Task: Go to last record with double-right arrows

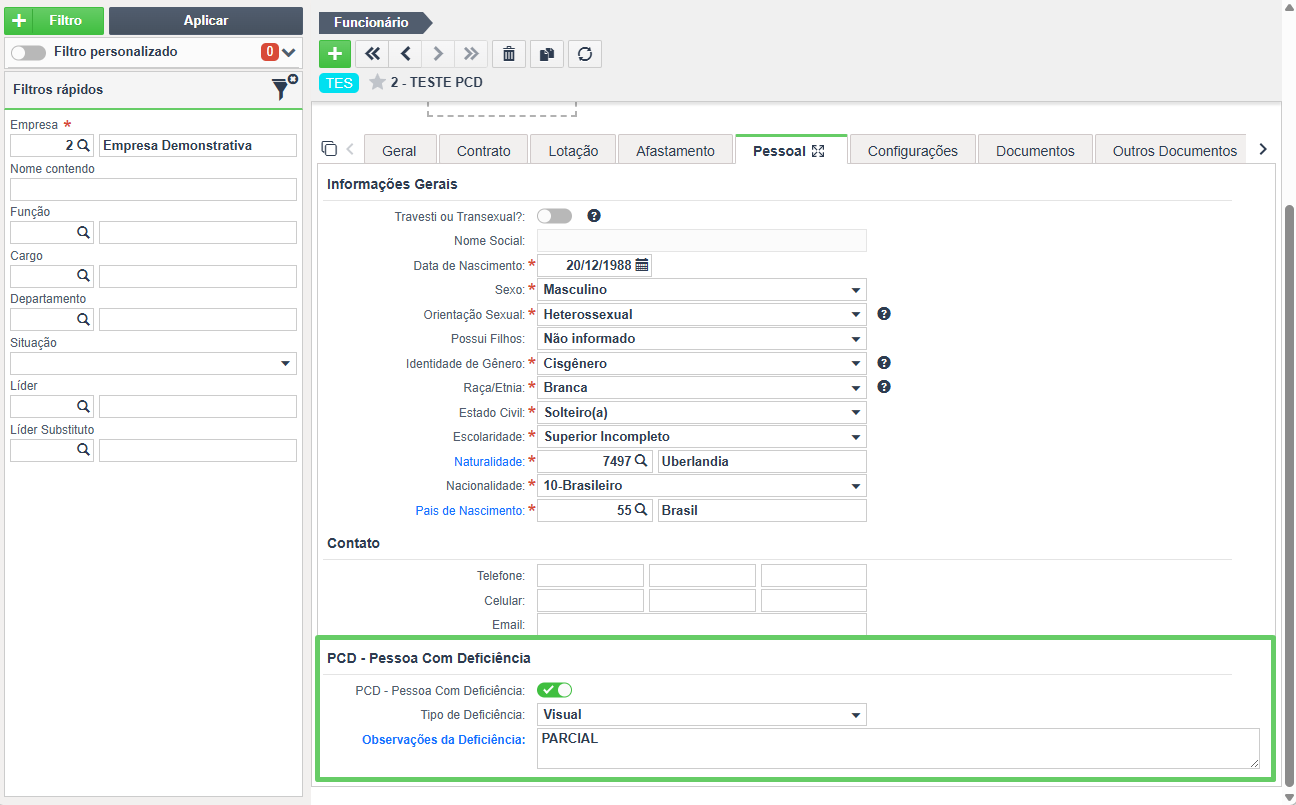Action: click(471, 53)
